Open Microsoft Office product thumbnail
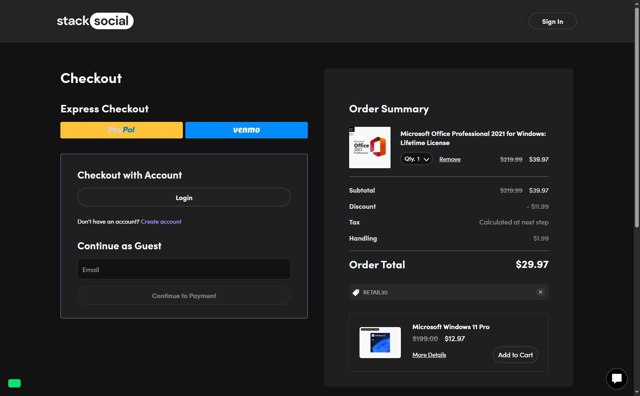The image size is (640, 396). coord(370,147)
